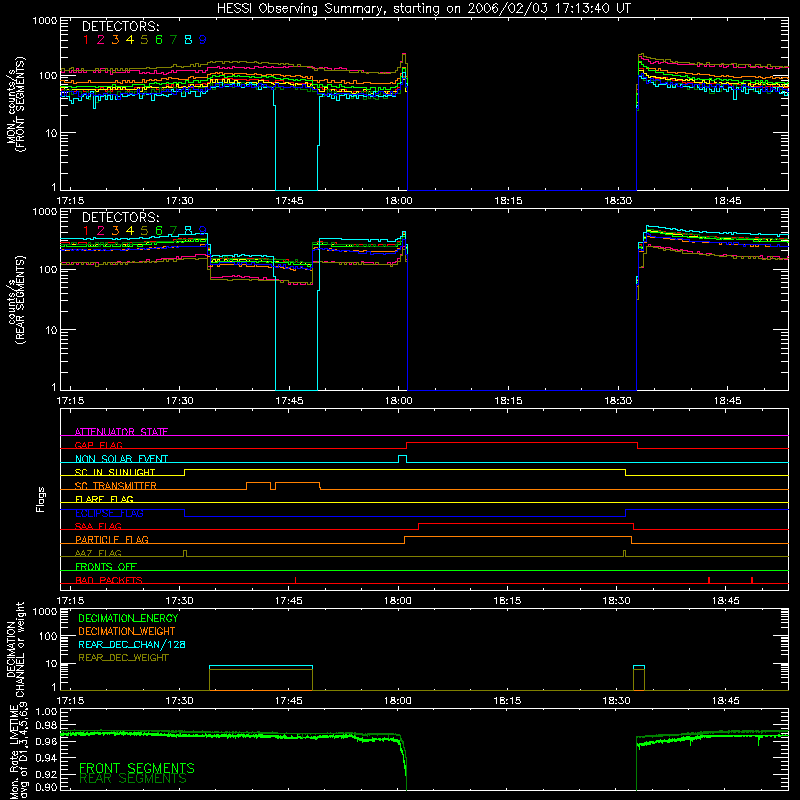Select the ECLIPSE_FLAG label
This screenshot has width=800, height=800.
tap(109, 513)
